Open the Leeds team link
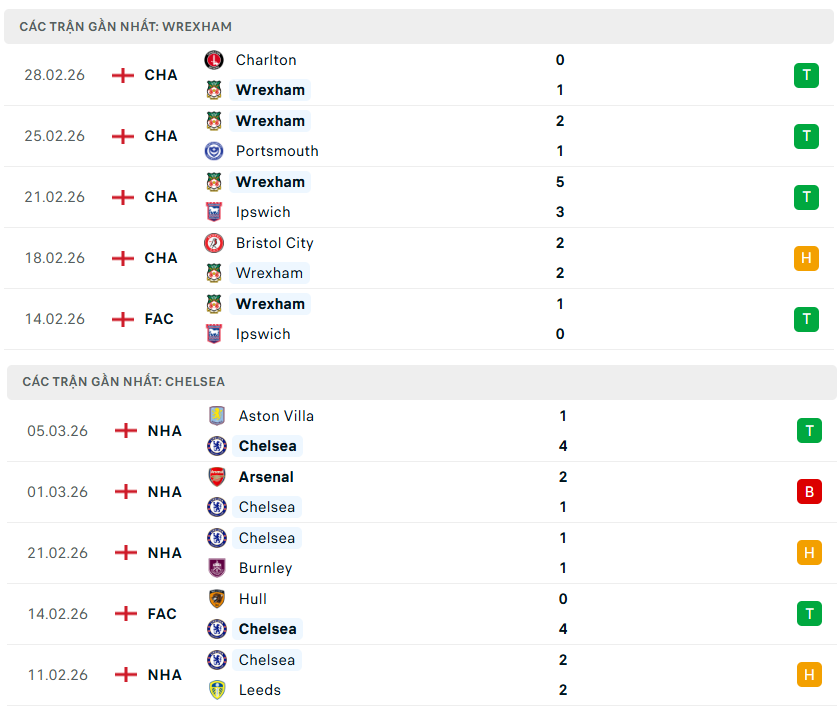 coord(260,690)
